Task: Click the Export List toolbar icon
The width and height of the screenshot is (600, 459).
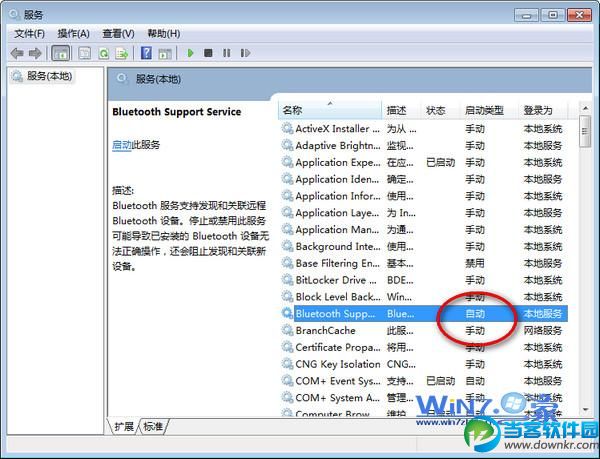Action: click(122, 53)
